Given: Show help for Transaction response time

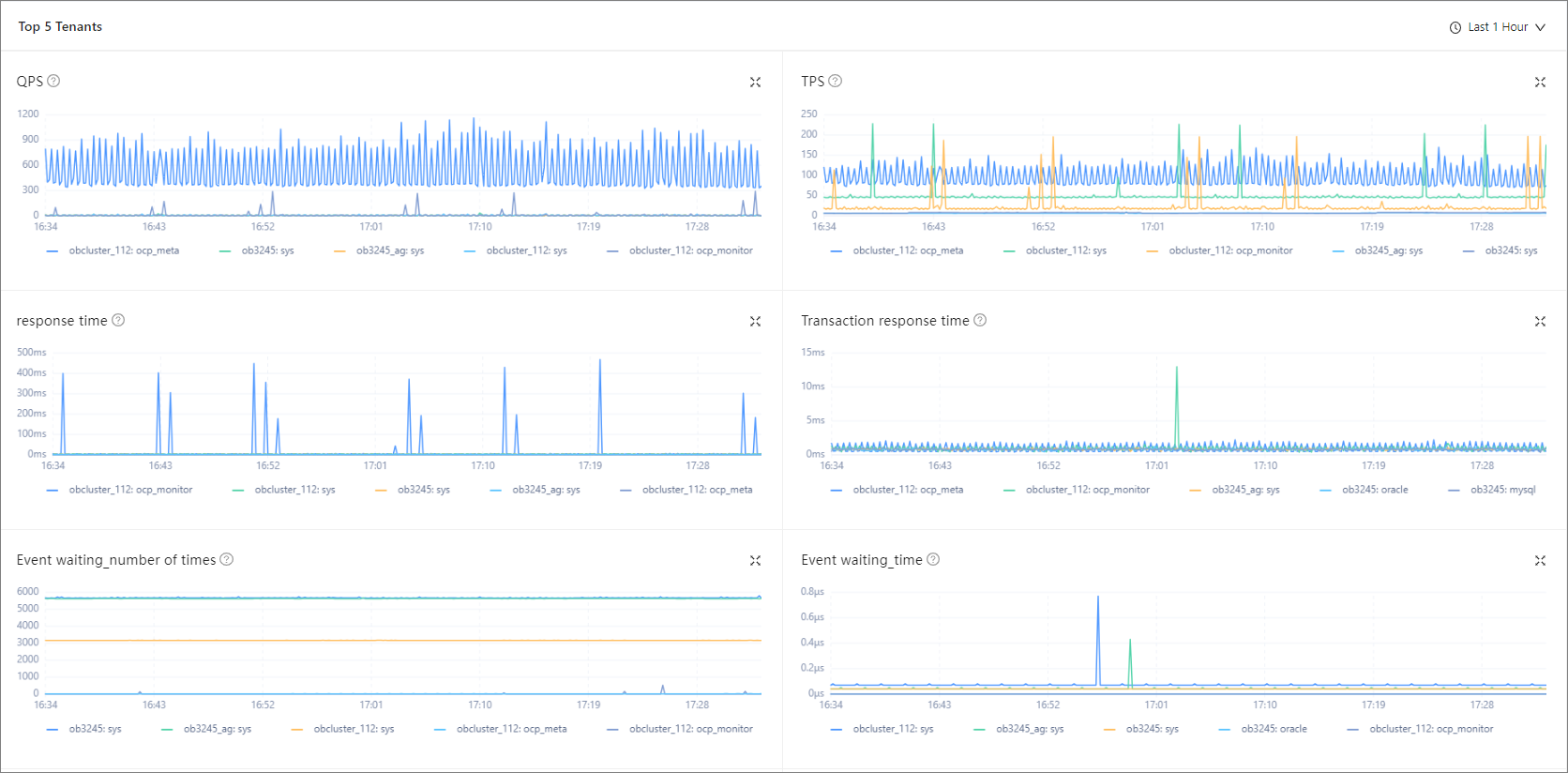Looking at the screenshot, I should (x=980, y=320).
